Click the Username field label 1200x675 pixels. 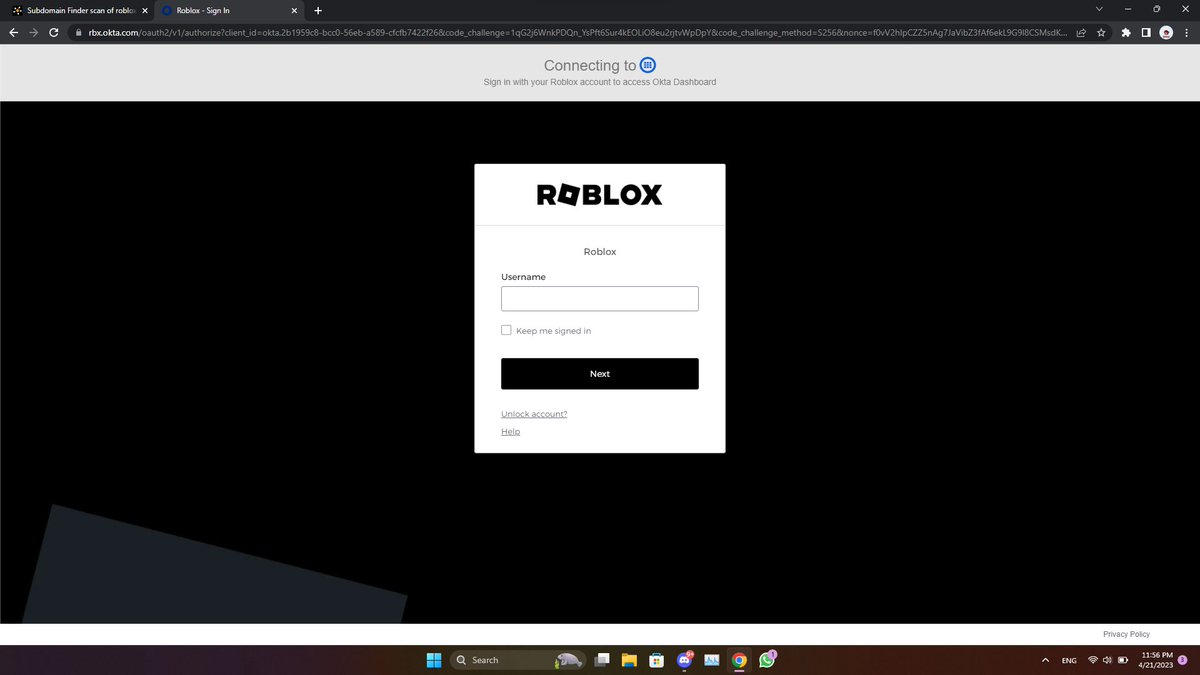pyautogui.click(x=523, y=277)
